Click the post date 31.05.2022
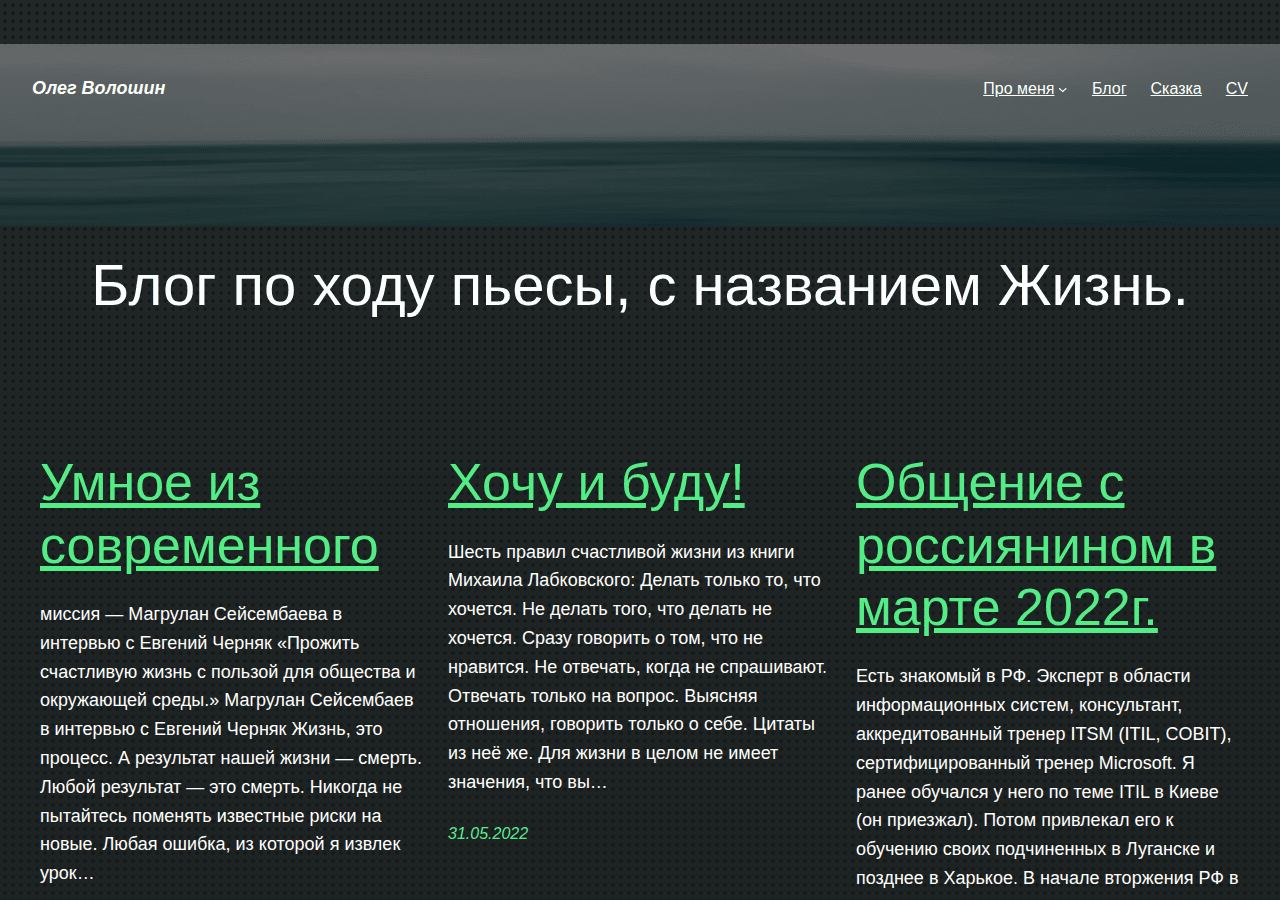This screenshot has height=900, width=1280. tap(488, 833)
